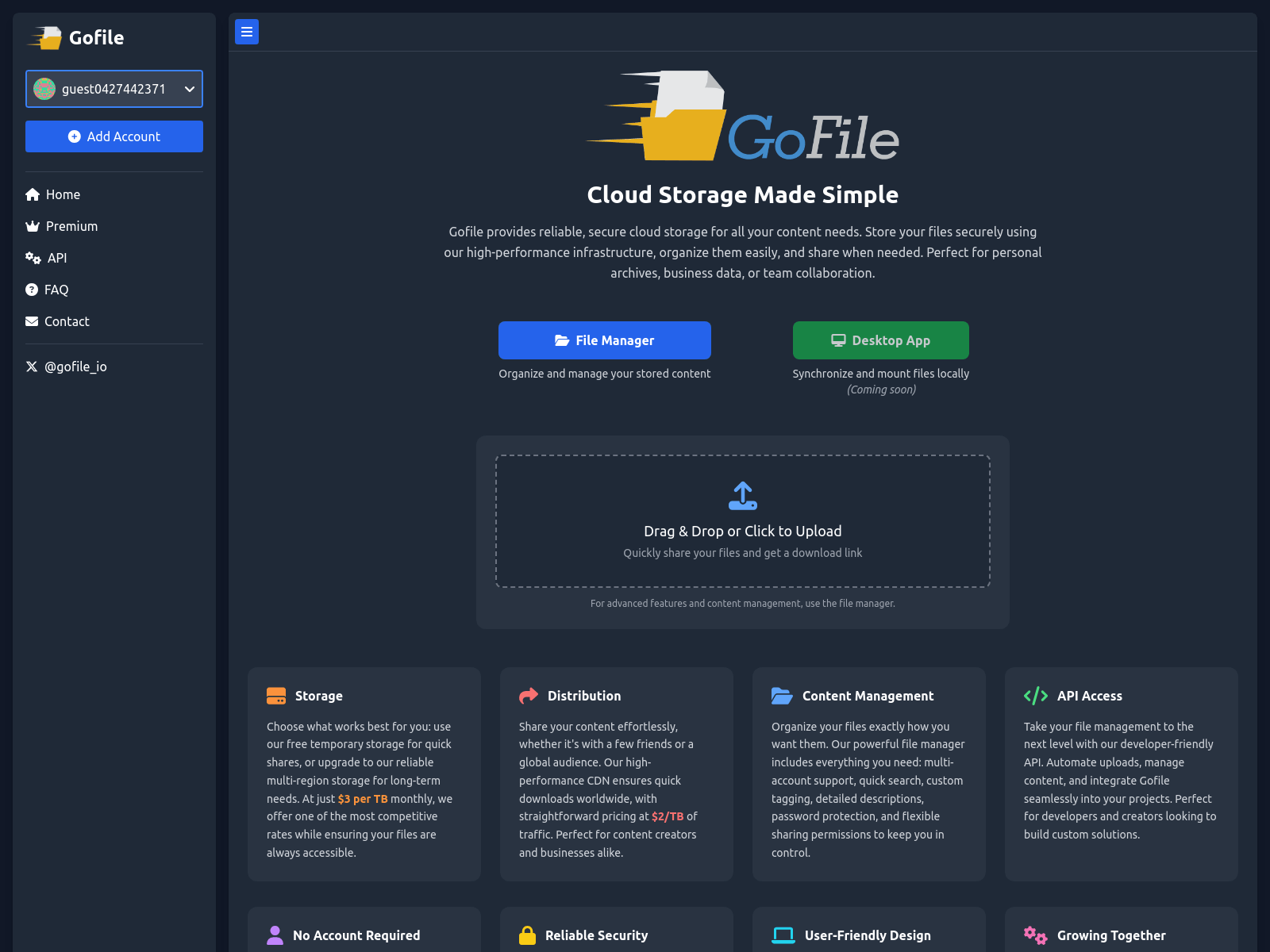Click the 'Growing Together' card title
The height and width of the screenshot is (952, 1270).
pyautogui.click(x=1111, y=935)
